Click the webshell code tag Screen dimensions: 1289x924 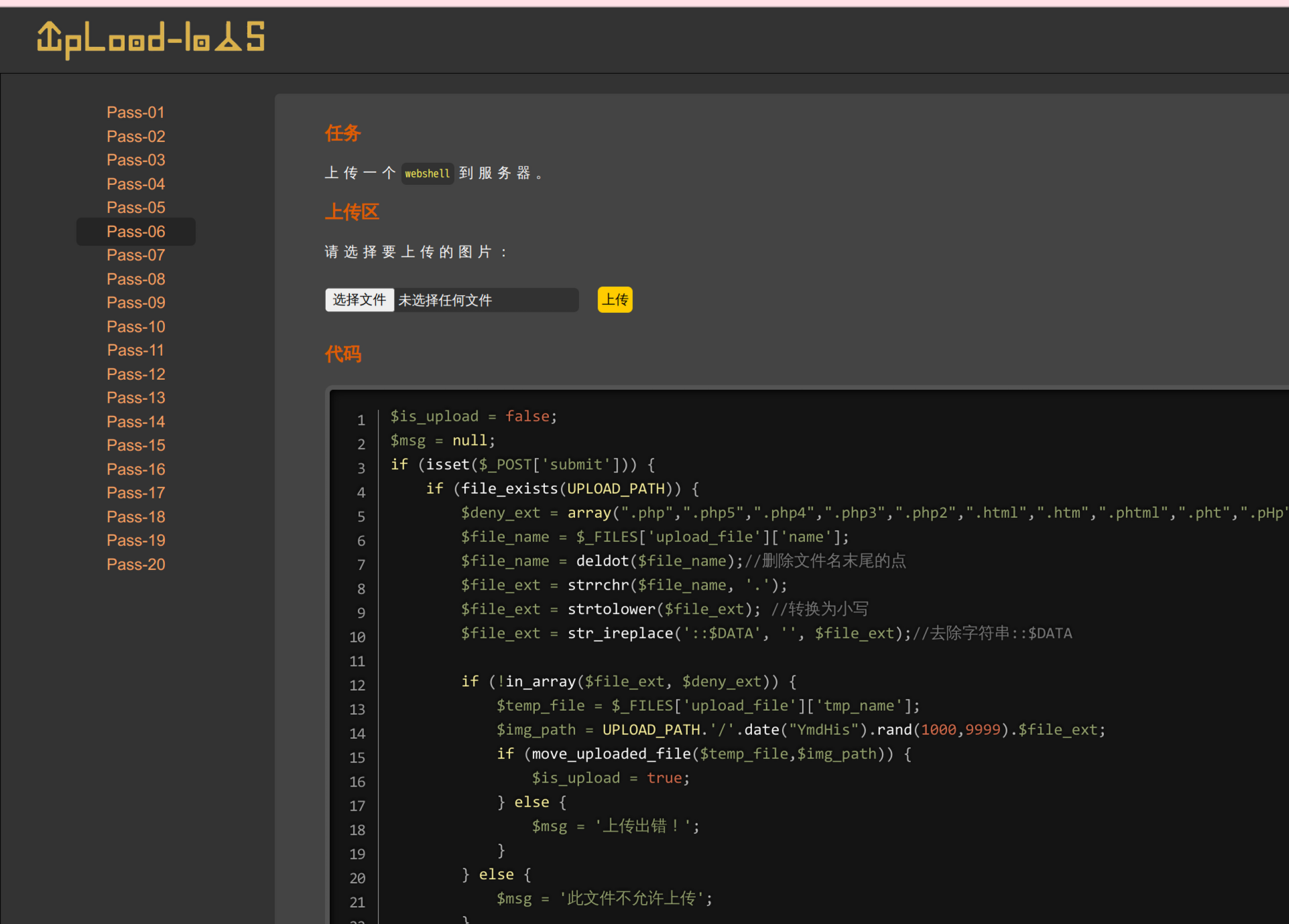[x=427, y=174]
